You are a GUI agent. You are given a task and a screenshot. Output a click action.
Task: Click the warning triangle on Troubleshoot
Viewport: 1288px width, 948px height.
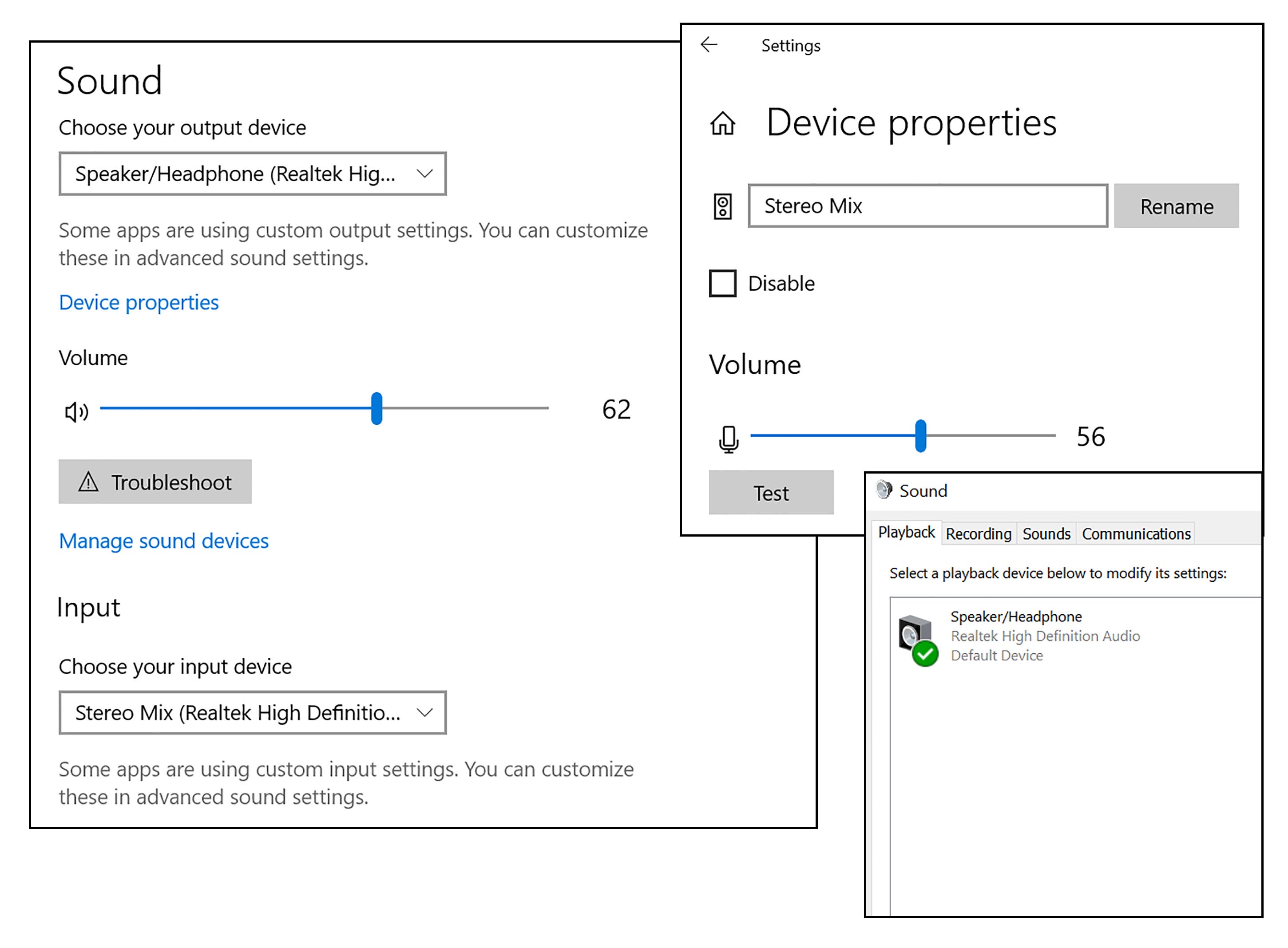[x=88, y=482]
